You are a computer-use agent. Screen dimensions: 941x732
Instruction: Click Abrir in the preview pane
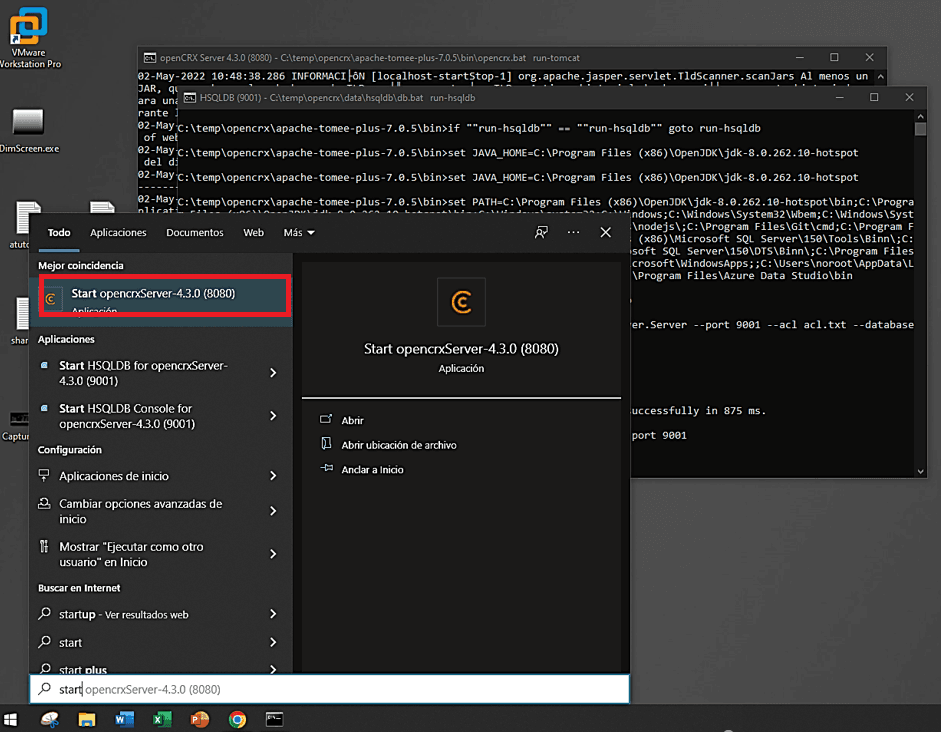(x=352, y=421)
